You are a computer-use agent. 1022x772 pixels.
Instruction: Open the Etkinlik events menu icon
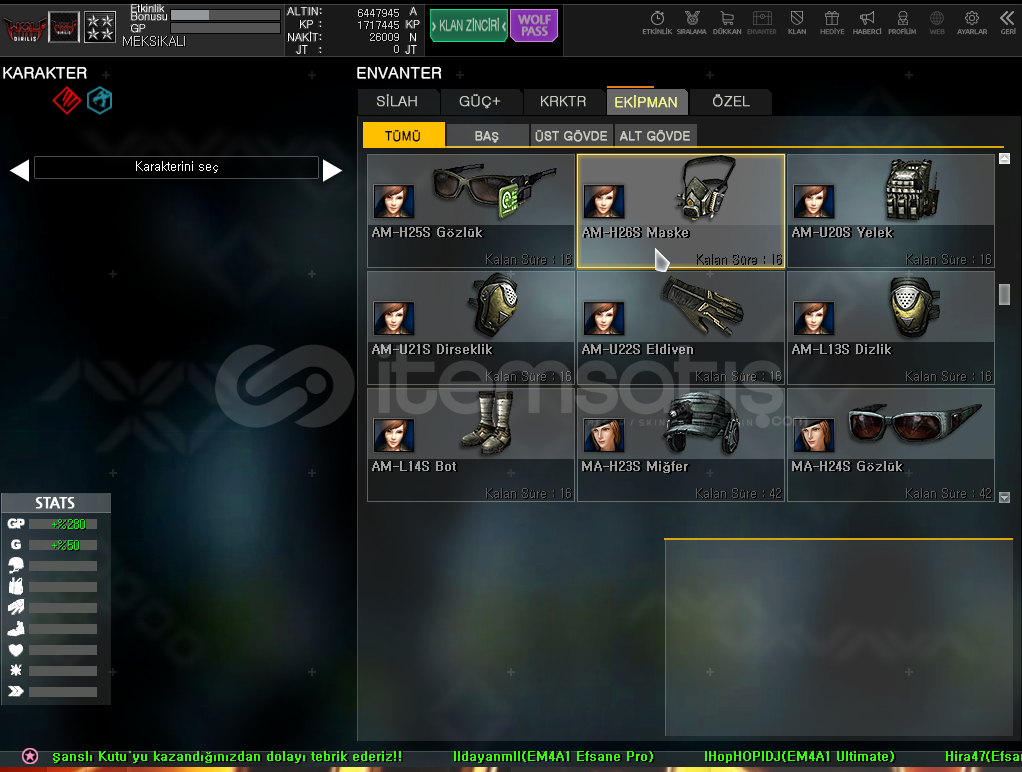657,22
